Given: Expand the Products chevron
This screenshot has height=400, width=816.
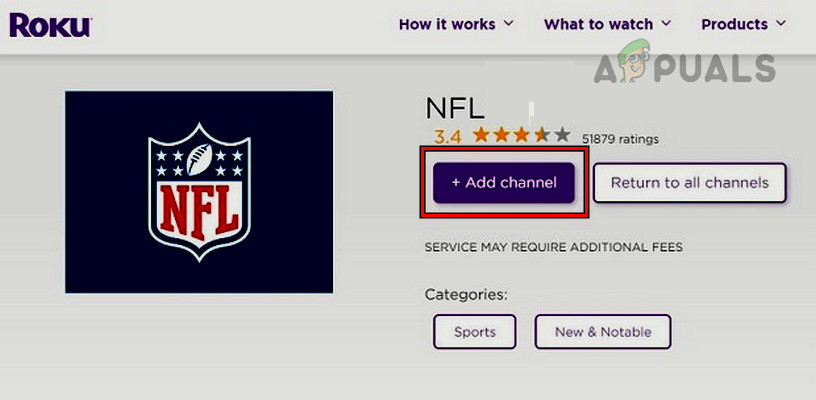Looking at the screenshot, I should pyautogui.click(x=781, y=23).
